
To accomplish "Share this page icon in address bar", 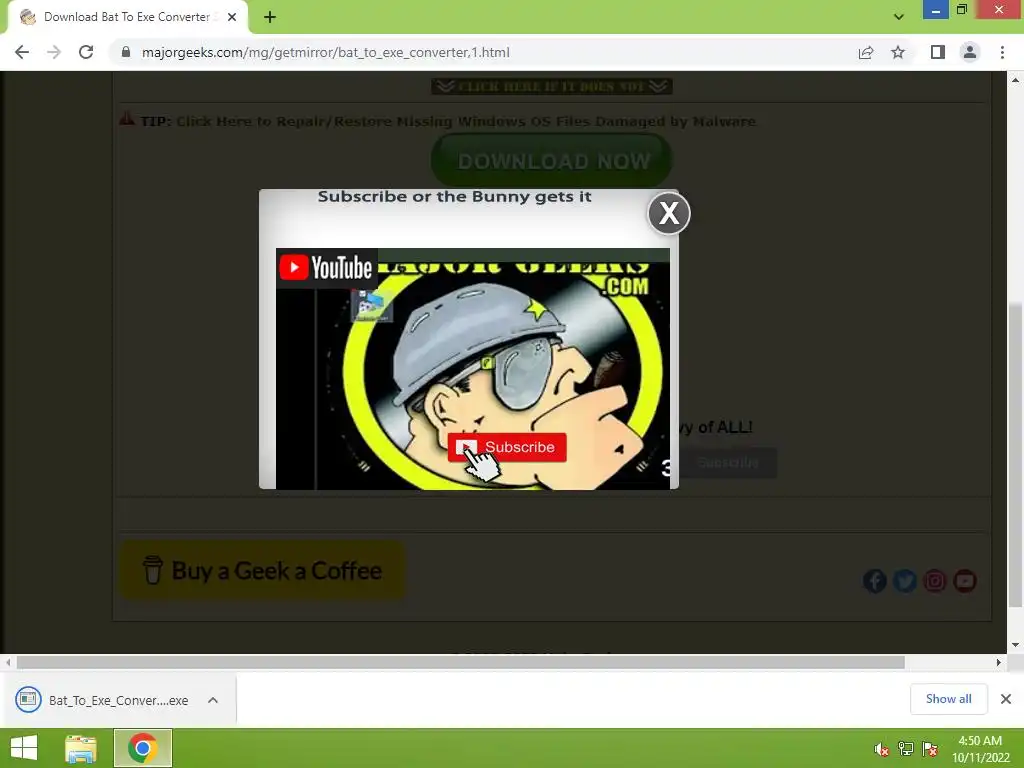I will pos(866,52).
